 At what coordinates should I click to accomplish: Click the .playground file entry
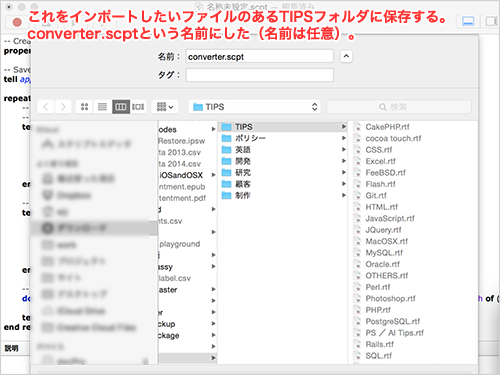pyautogui.click(x=179, y=244)
